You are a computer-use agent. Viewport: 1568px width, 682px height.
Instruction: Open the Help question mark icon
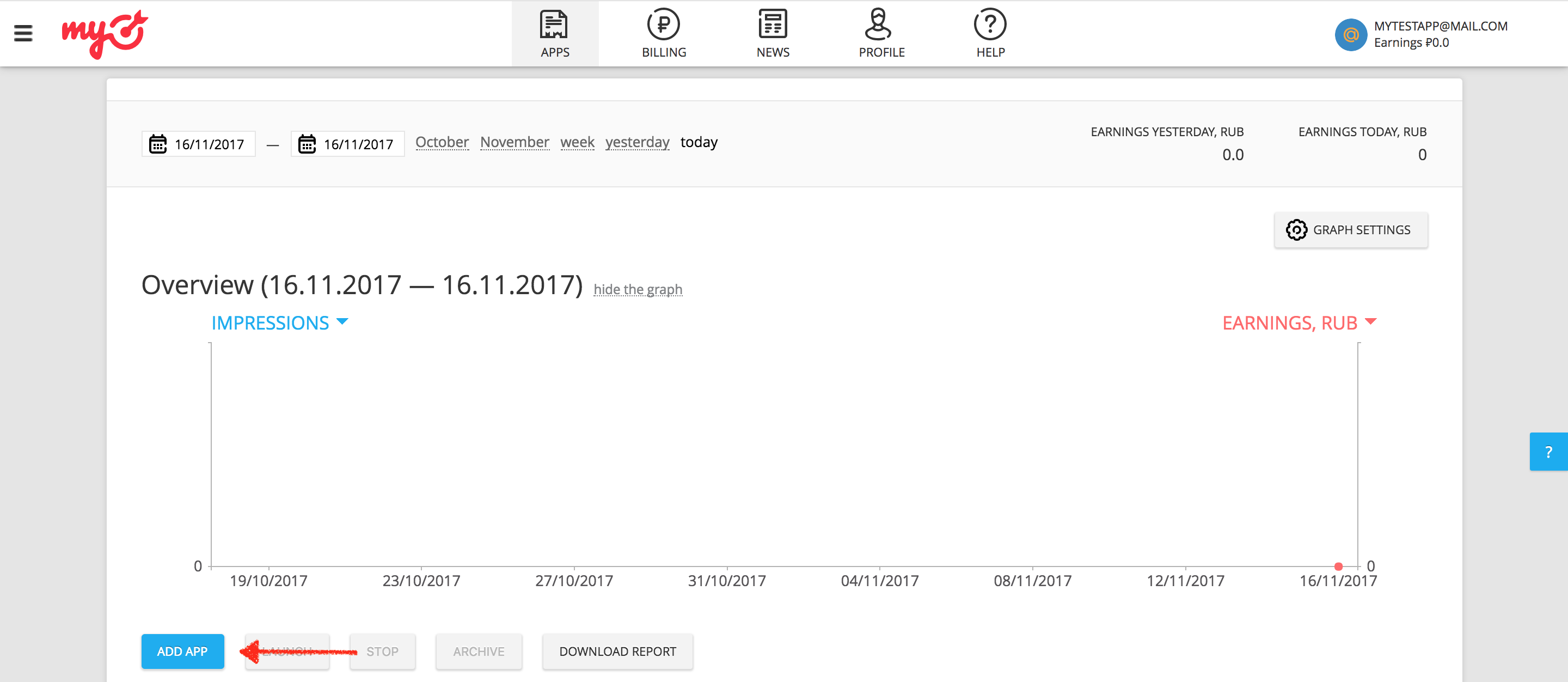click(990, 25)
